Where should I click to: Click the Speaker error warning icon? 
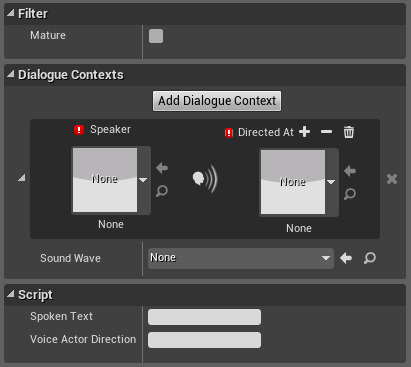click(x=79, y=130)
